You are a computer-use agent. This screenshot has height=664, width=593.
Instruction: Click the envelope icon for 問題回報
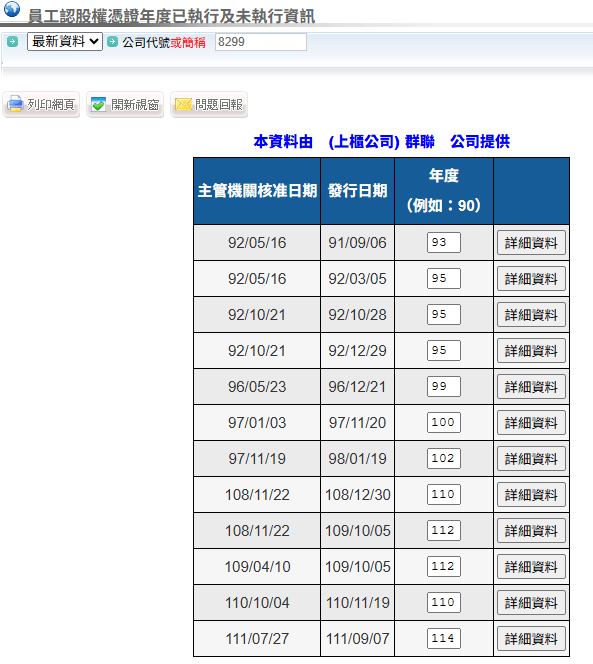pos(183,104)
